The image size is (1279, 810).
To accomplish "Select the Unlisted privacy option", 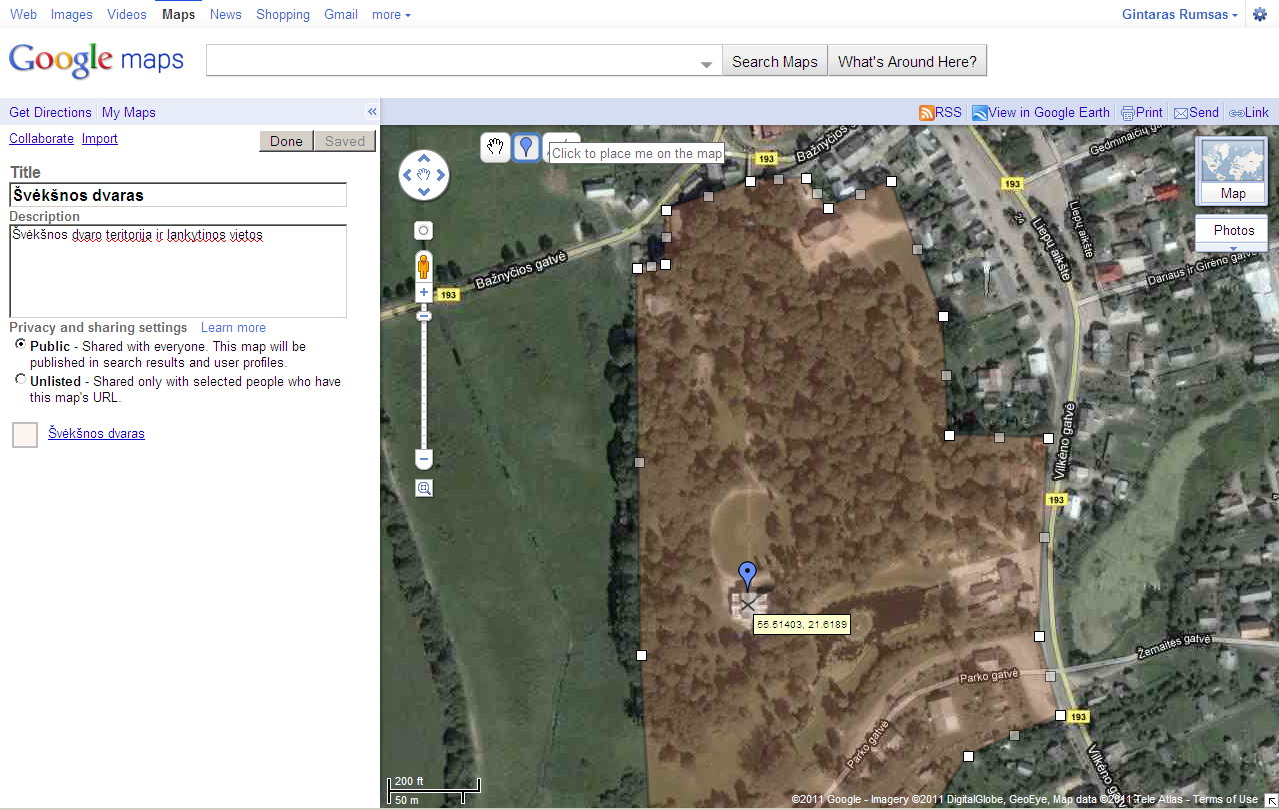I will click(x=21, y=380).
